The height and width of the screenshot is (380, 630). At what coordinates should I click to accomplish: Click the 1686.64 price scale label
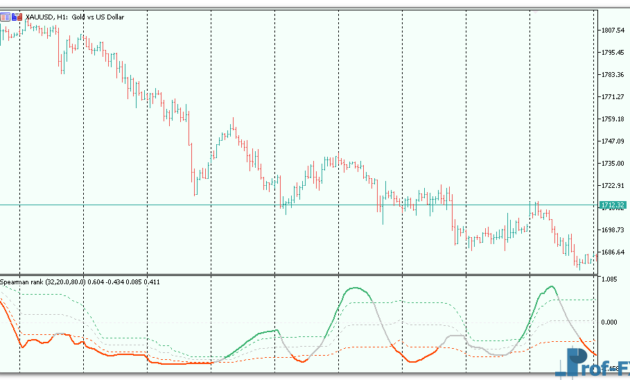point(613,252)
